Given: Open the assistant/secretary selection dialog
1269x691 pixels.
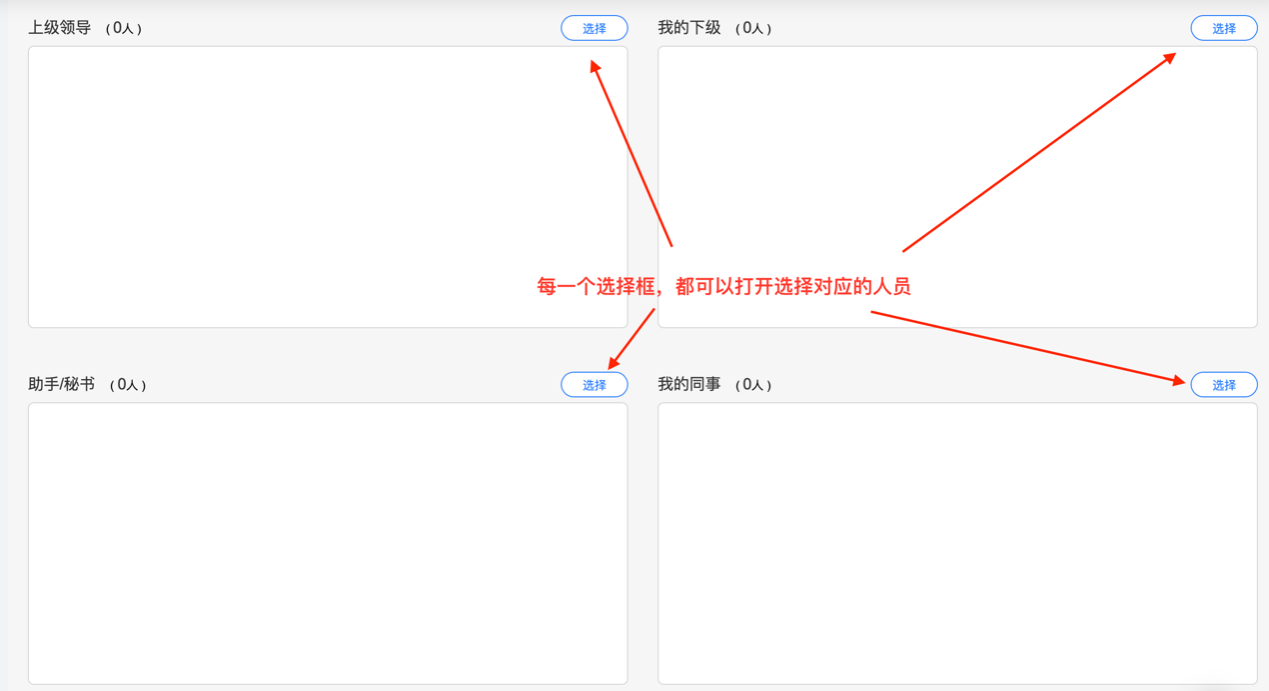Looking at the screenshot, I should (594, 384).
